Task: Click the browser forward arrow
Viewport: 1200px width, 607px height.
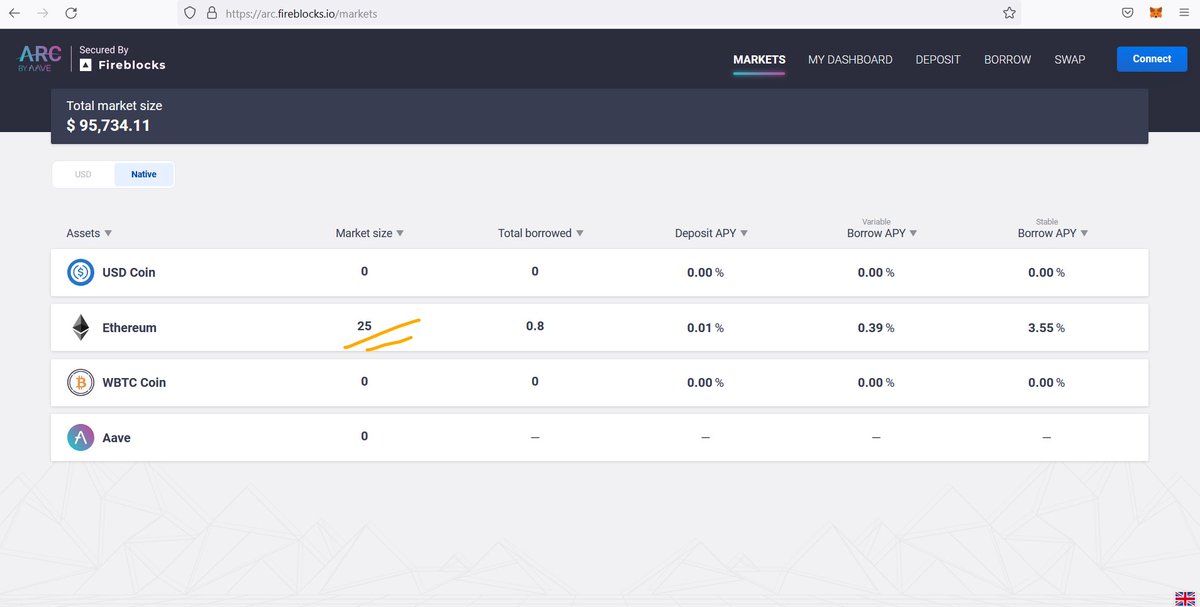Action: pyautogui.click(x=42, y=13)
